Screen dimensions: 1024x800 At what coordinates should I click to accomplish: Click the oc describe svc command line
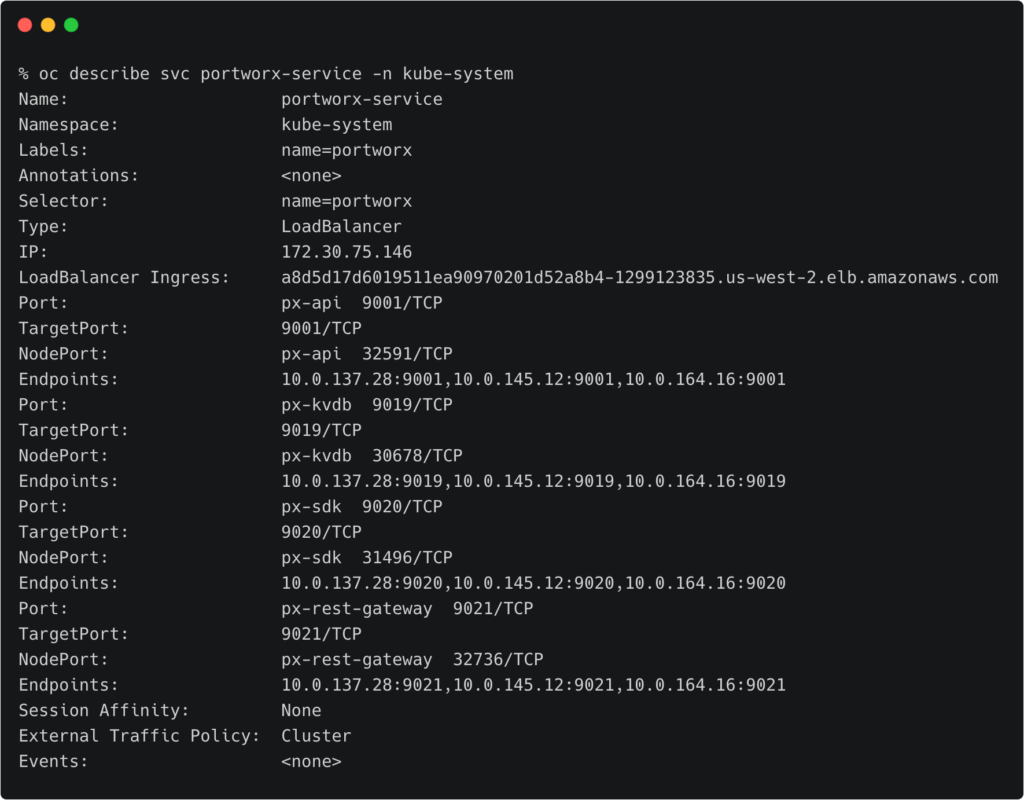[x=266, y=74]
